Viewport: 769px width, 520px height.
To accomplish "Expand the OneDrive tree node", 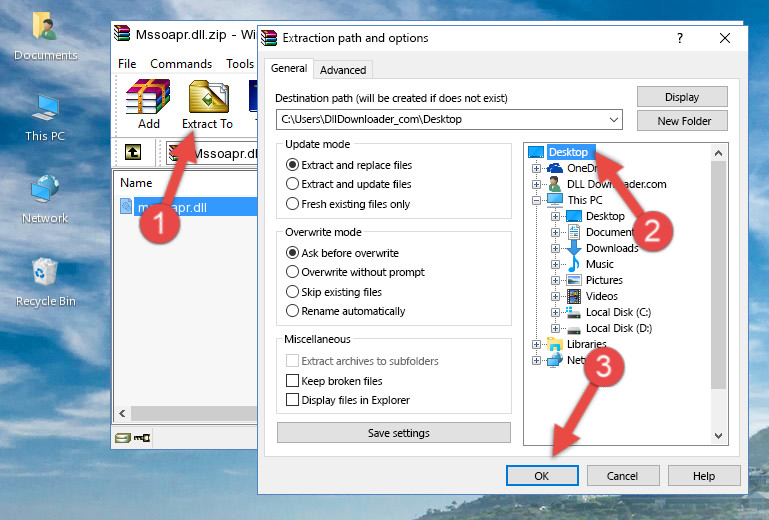I will tap(536, 168).
